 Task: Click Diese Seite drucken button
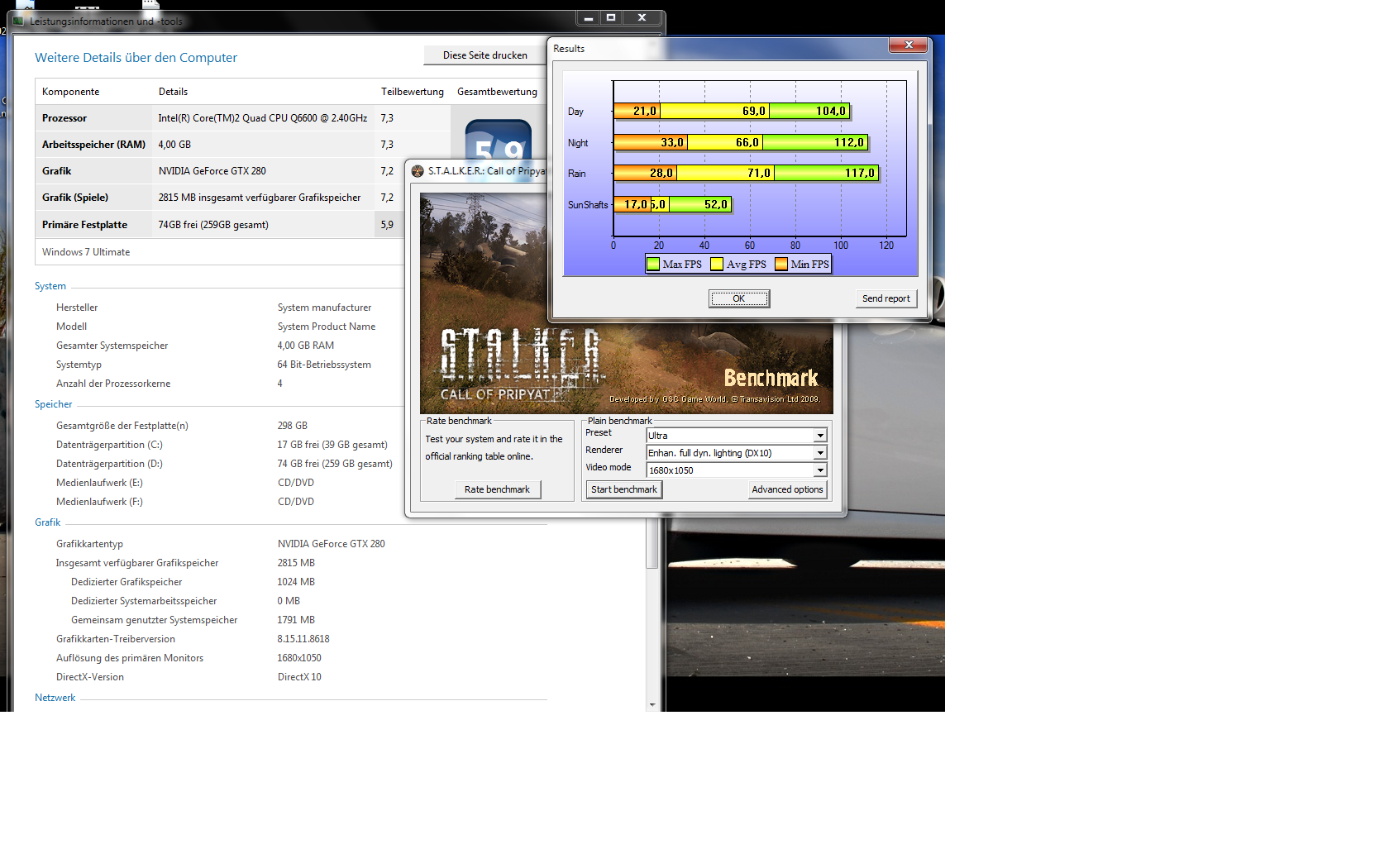click(x=484, y=55)
